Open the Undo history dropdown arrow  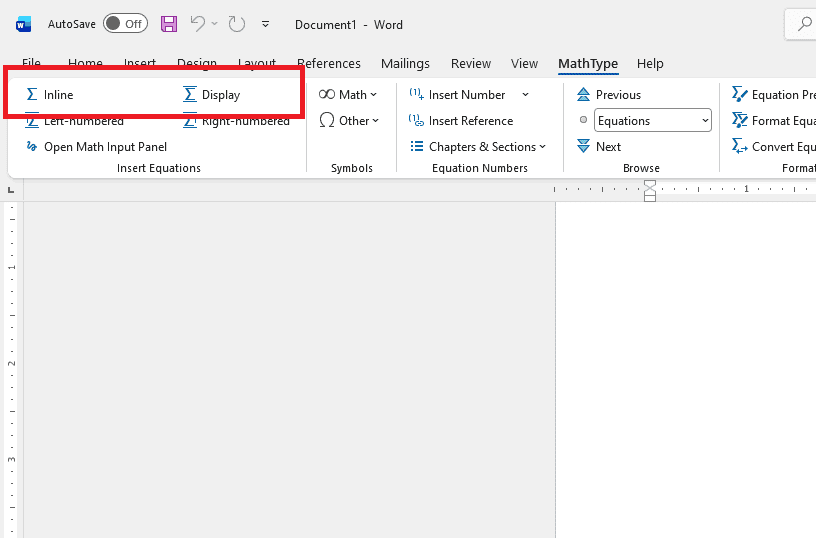214,24
